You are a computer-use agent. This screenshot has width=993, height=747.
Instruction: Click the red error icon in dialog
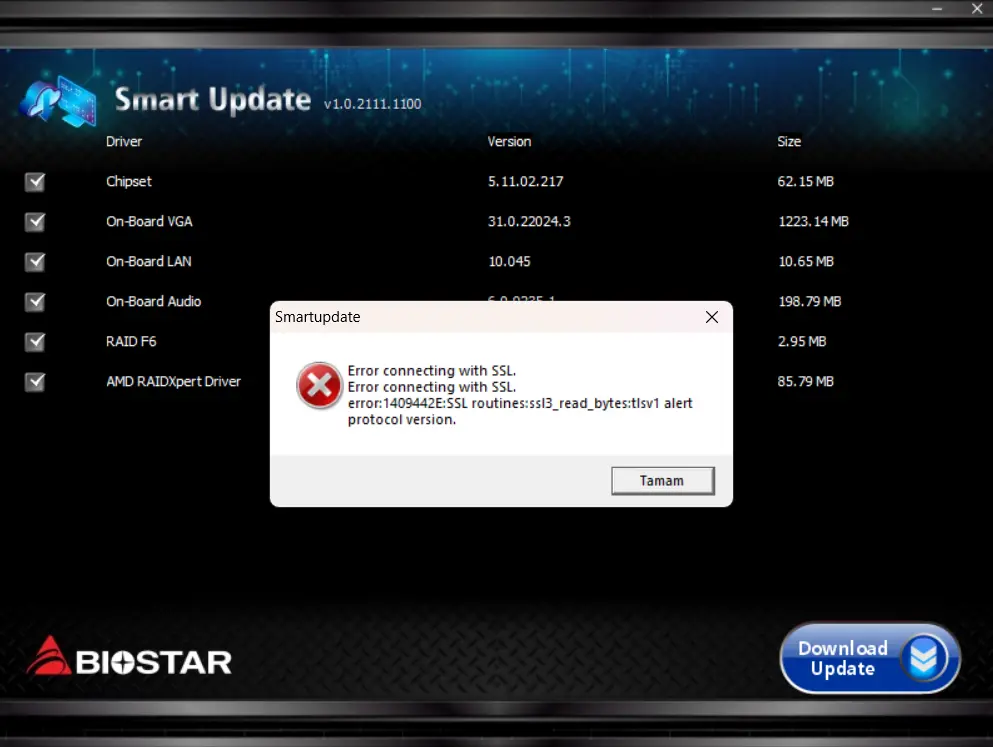click(319, 385)
